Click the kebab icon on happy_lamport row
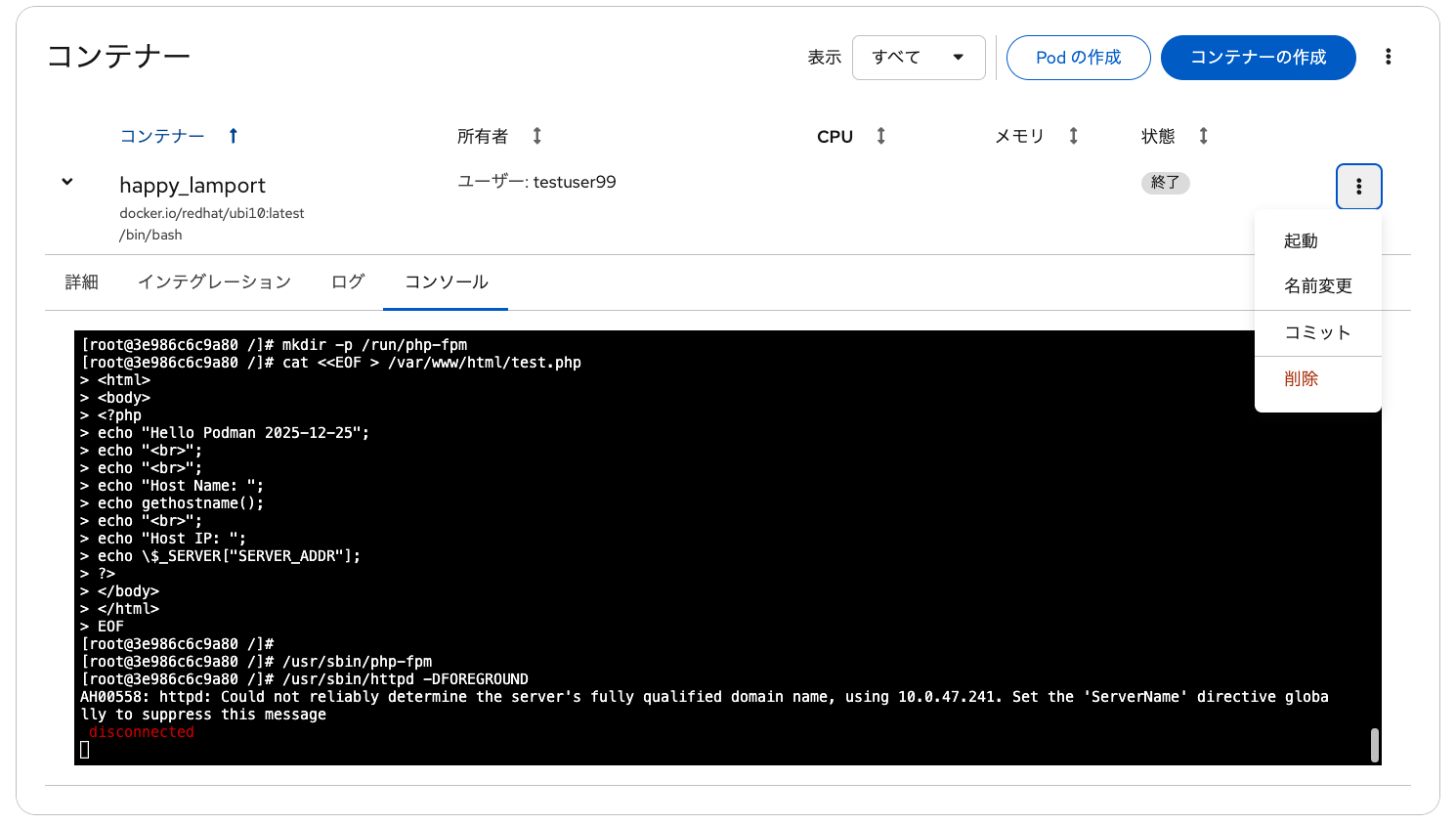This screenshot has height=825, width=1456. point(1358,186)
